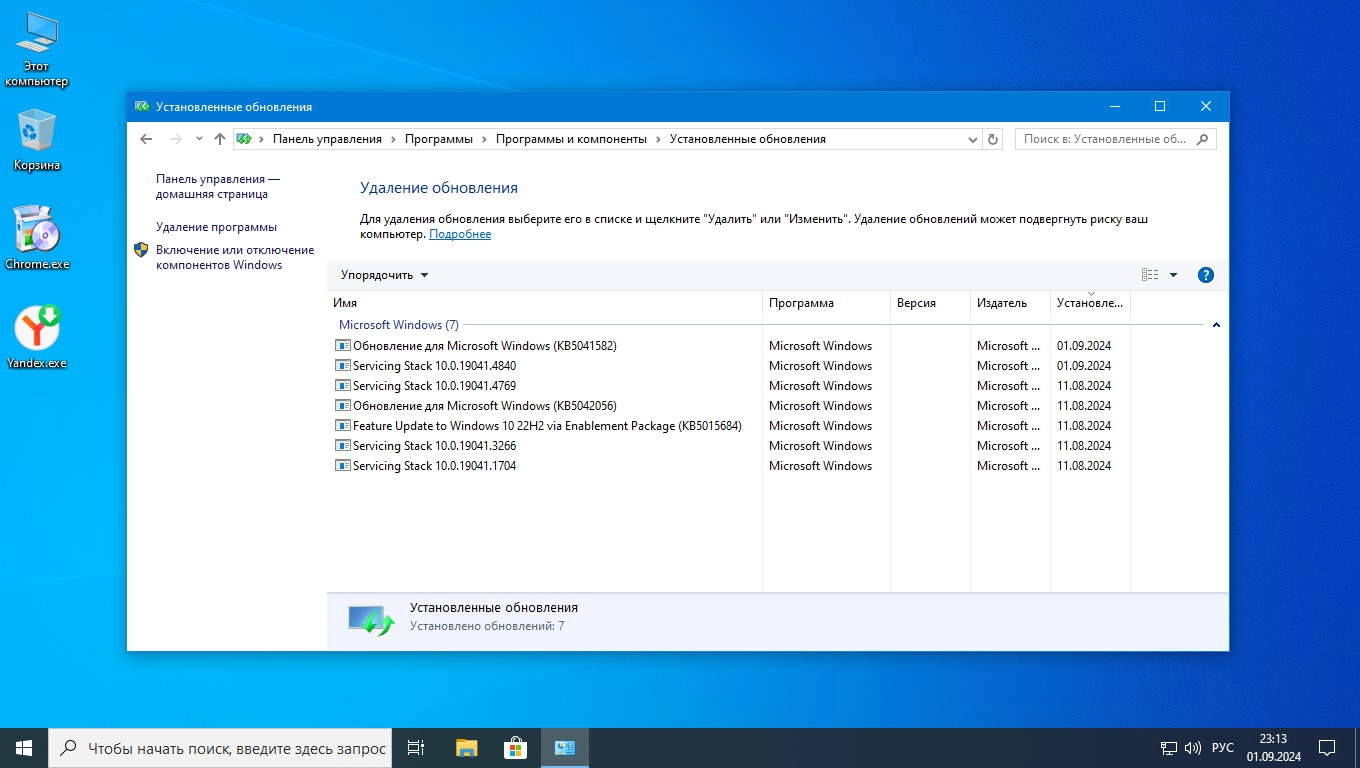Refresh the installed updates list
The width and height of the screenshot is (1360, 768).
(x=993, y=139)
